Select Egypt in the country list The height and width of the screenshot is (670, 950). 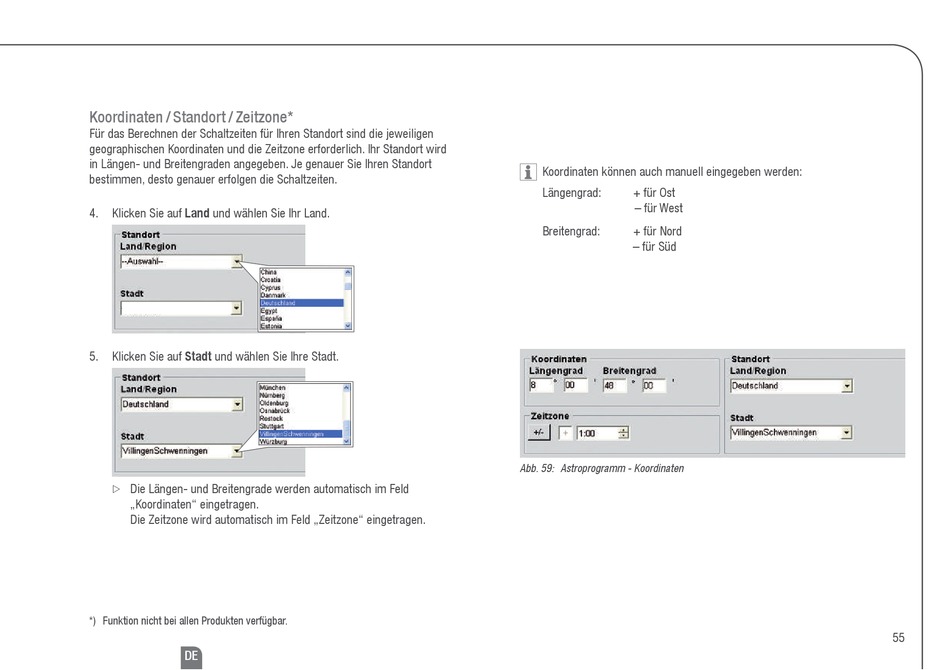[268, 311]
